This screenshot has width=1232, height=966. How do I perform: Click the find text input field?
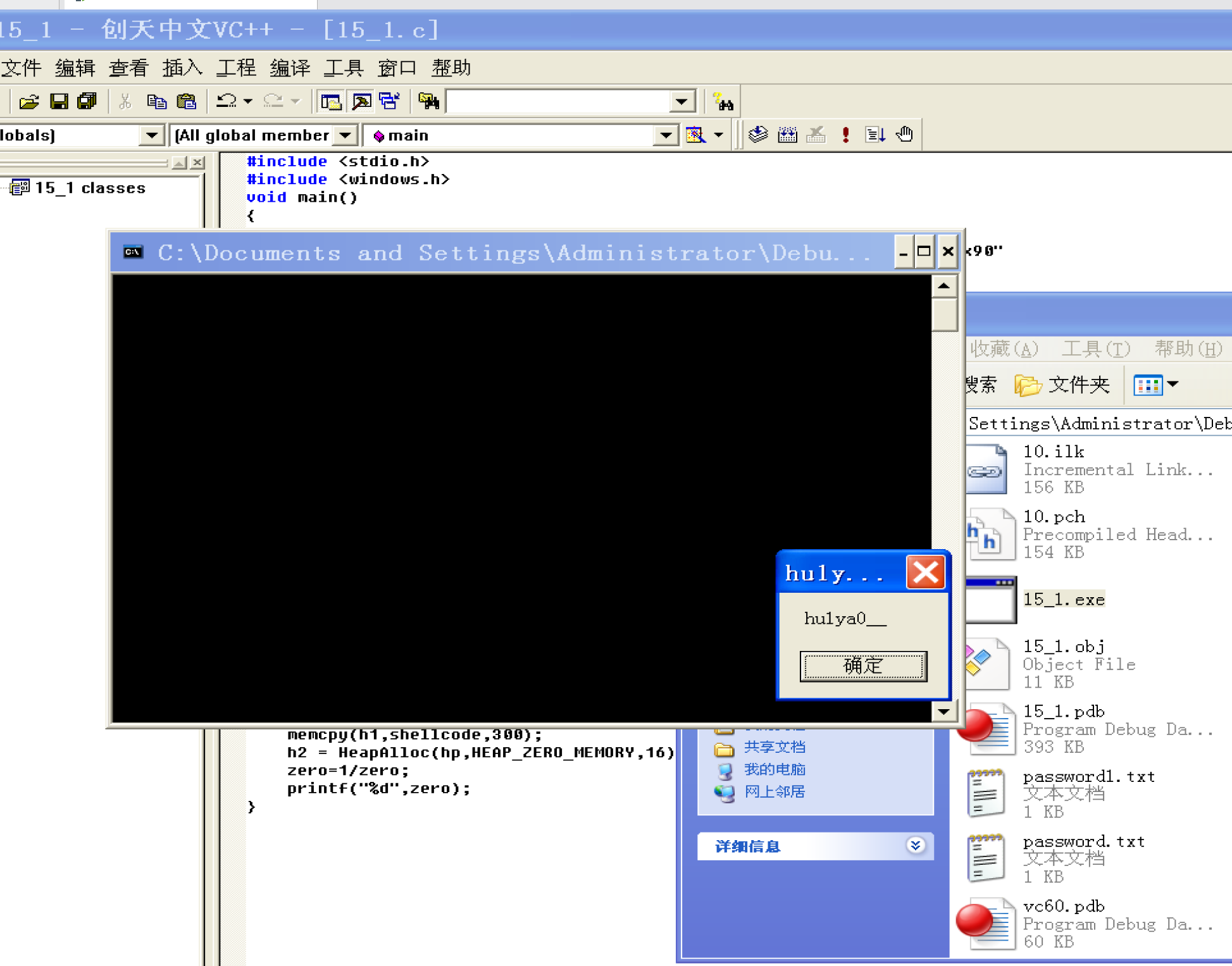point(558,101)
